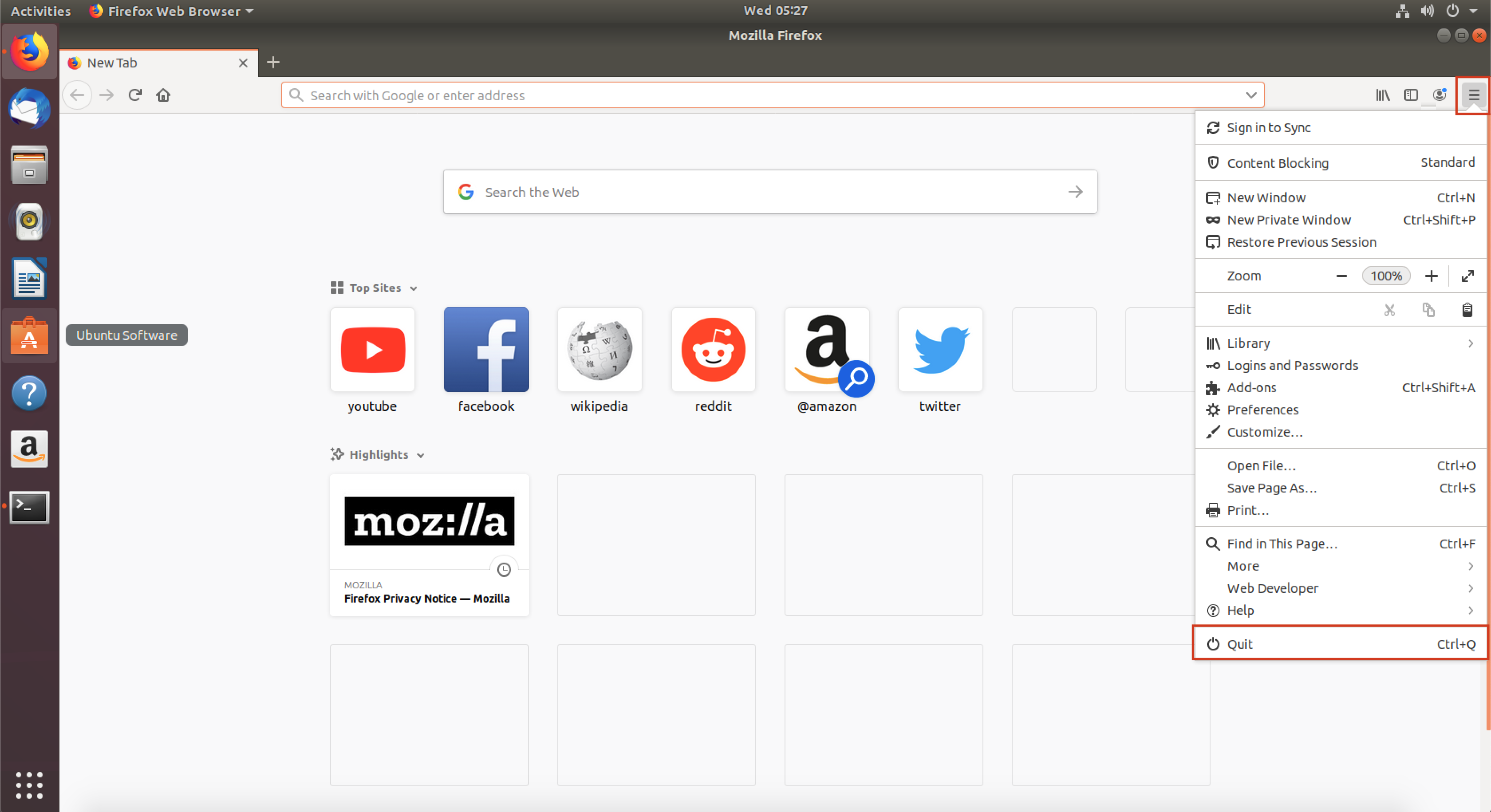Choose Open File… menu item
Screen dimensions: 1491x812
[x=1340, y=465]
